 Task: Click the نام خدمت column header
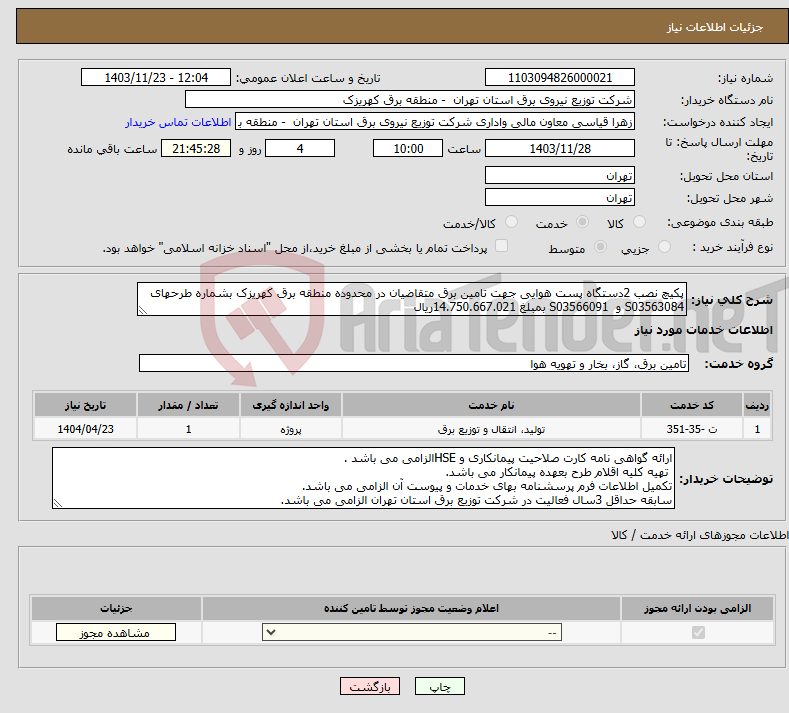coord(491,405)
